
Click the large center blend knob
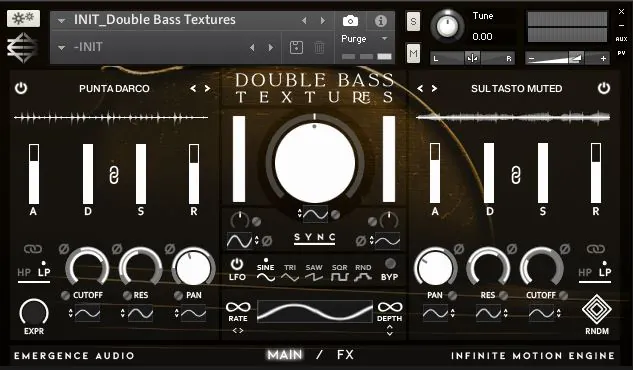(315, 163)
